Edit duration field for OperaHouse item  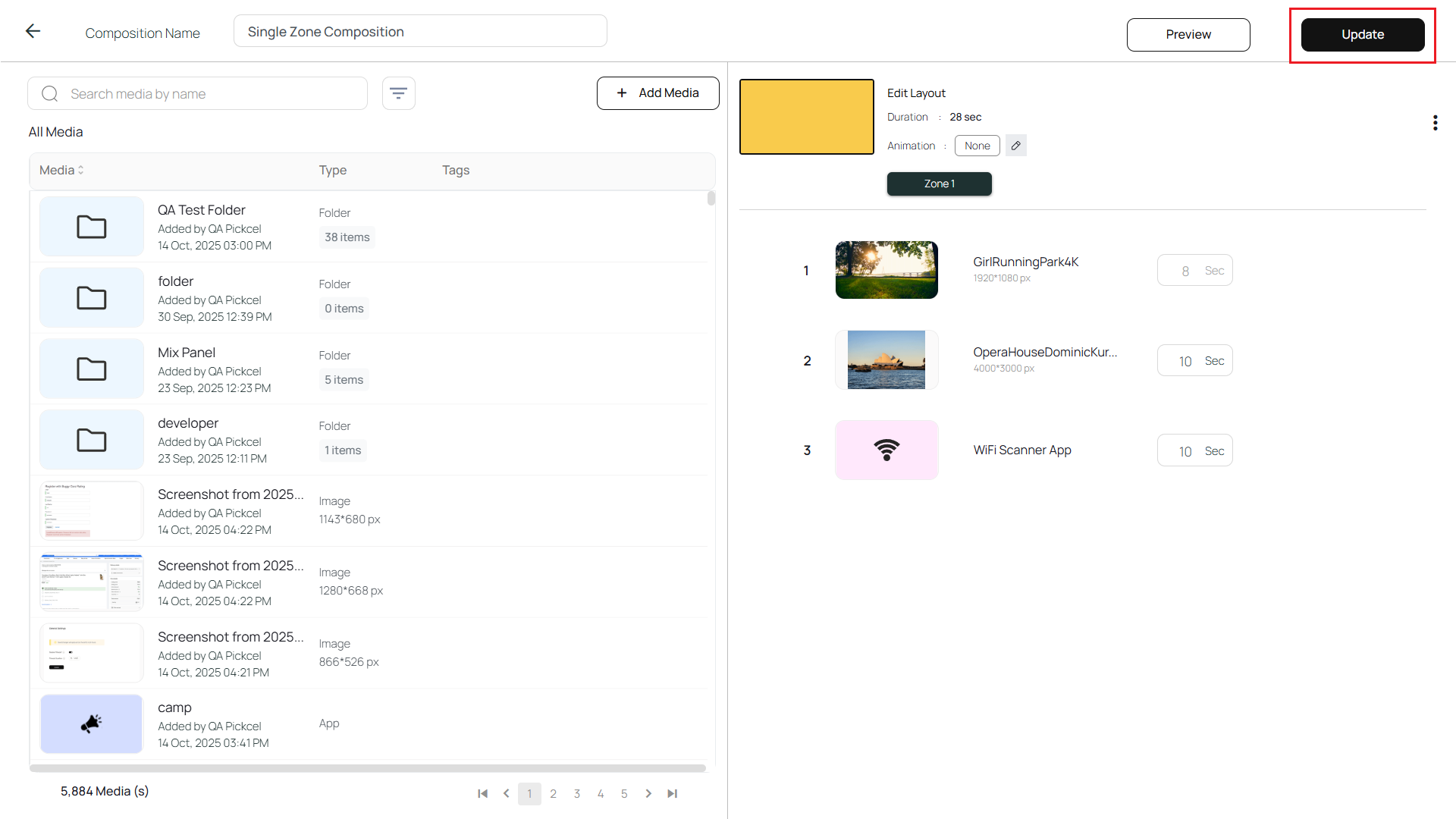click(x=1185, y=361)
